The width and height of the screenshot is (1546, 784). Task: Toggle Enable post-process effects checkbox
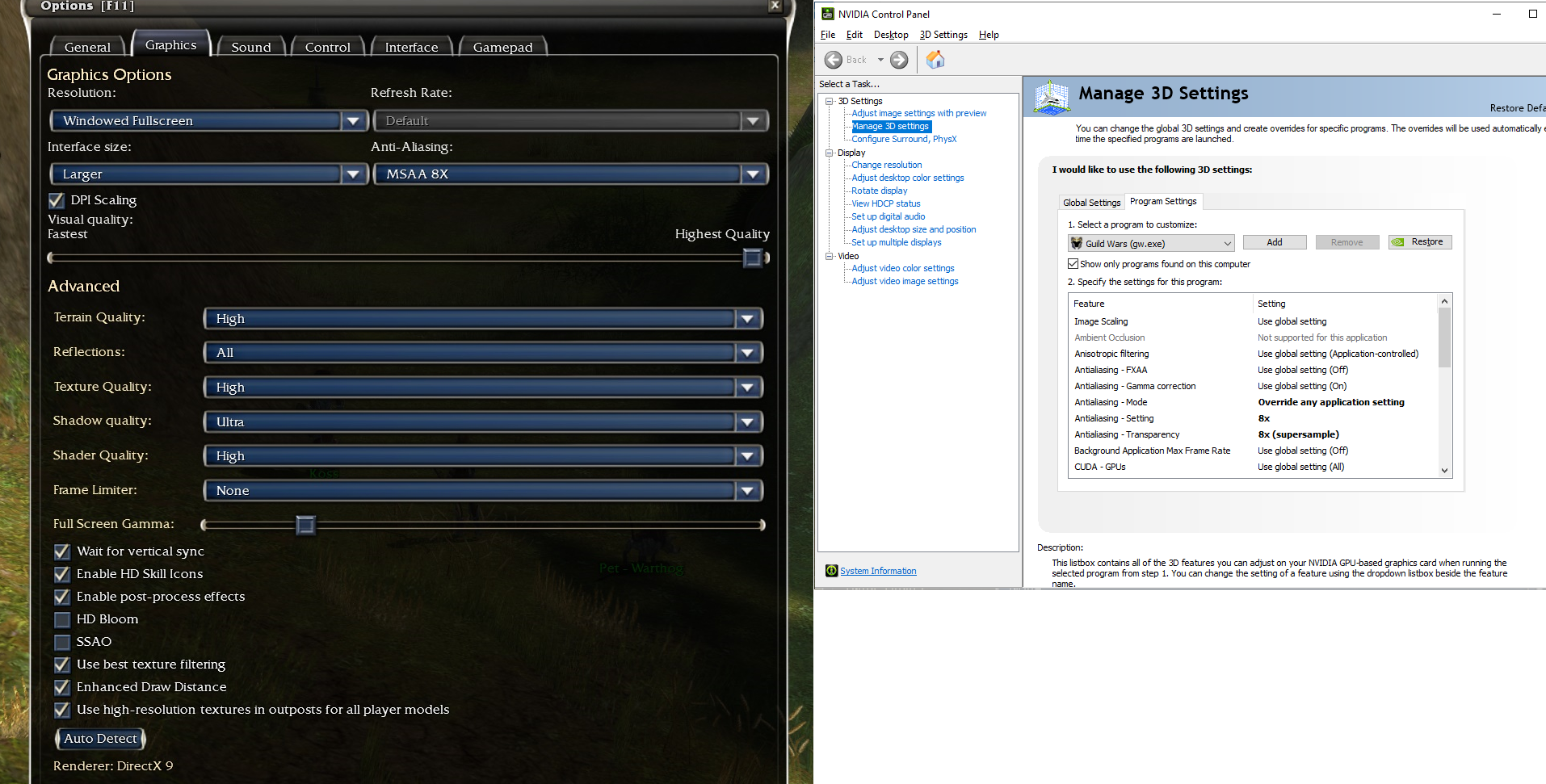click(x=62, y=597)
